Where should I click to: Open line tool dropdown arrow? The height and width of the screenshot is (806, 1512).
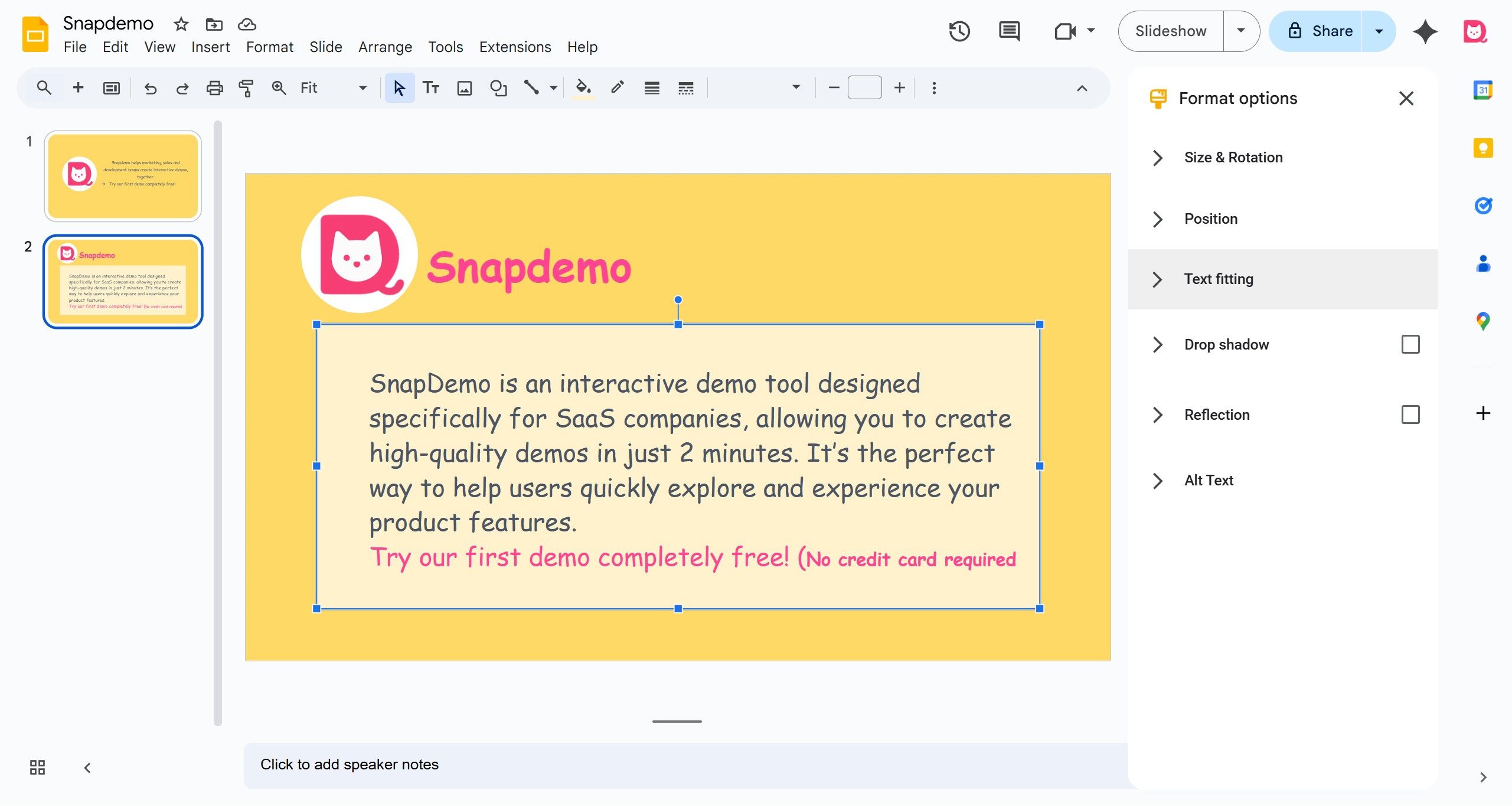pos(553,88)
